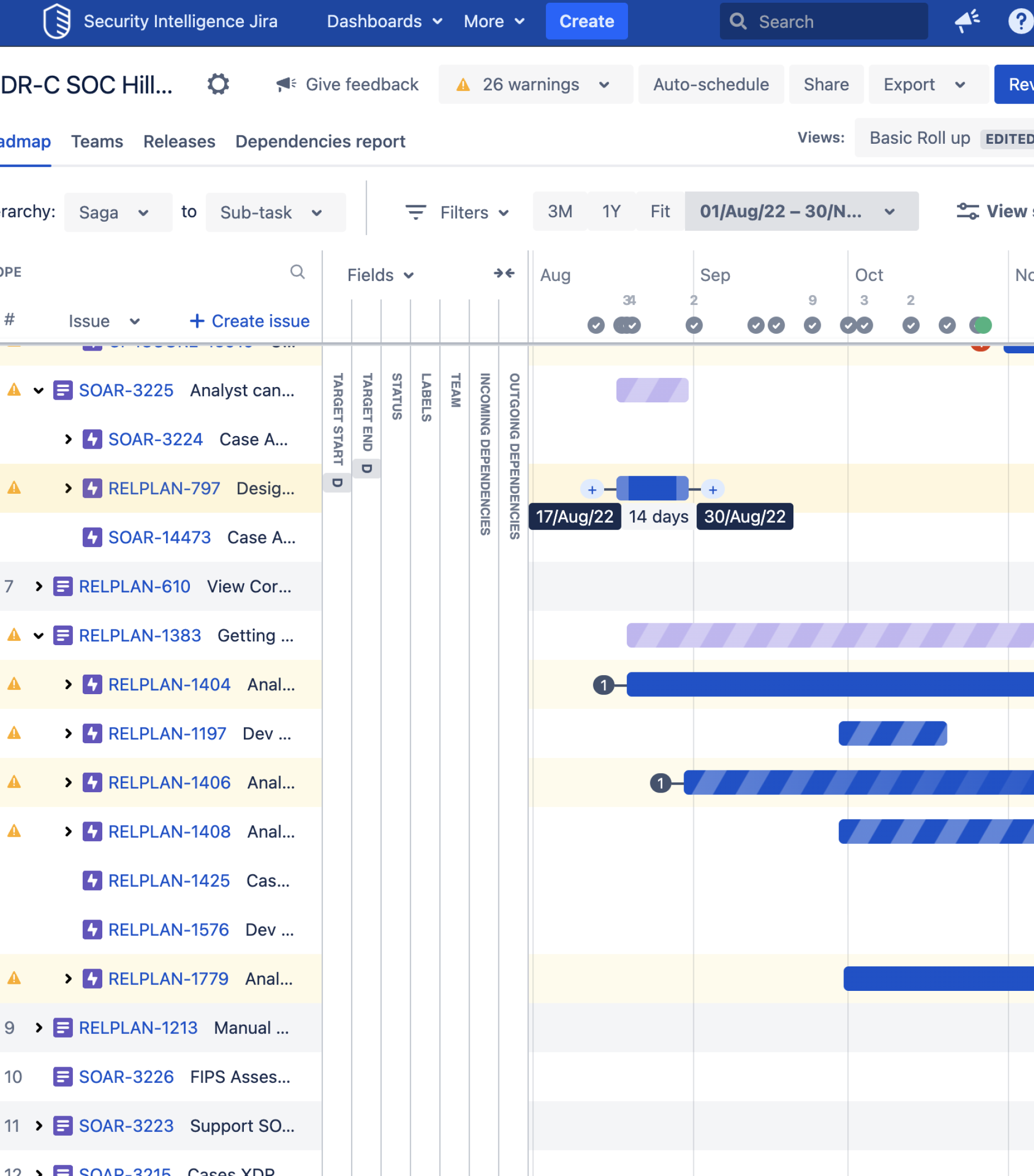
Task: Switch to the Teams tab
Action: 97,142
